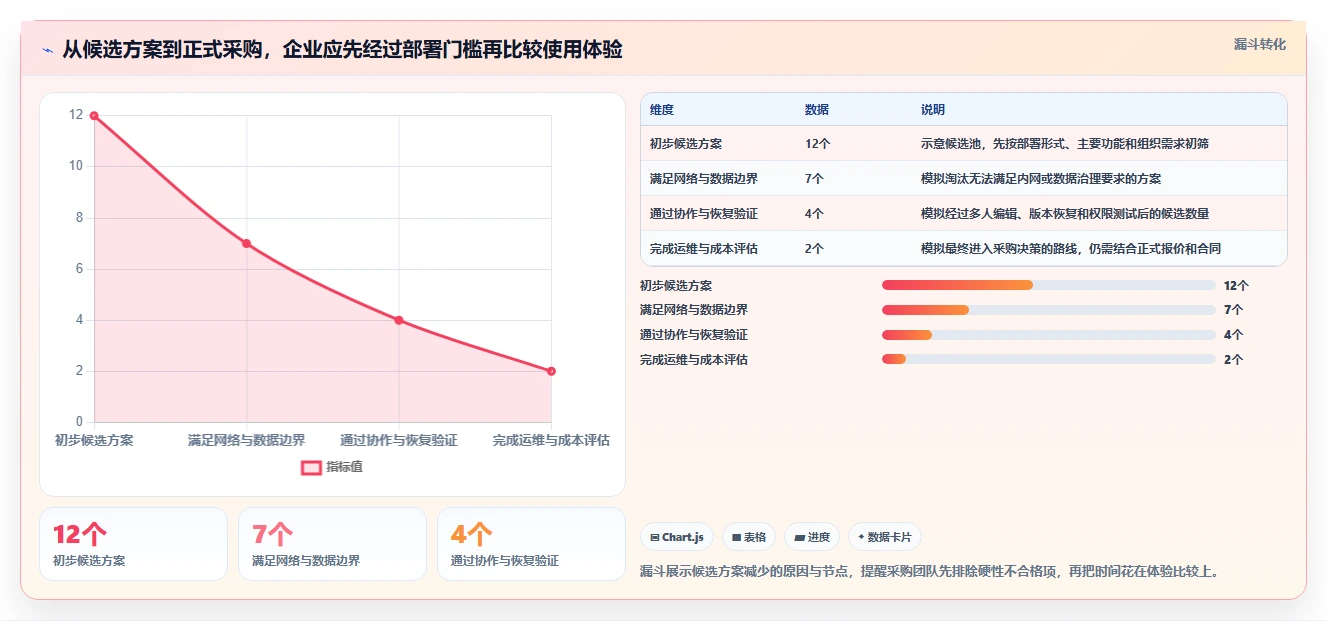Click the icon in the 表格 chip
1327x621 pixels.
click(x=737, y=537)
